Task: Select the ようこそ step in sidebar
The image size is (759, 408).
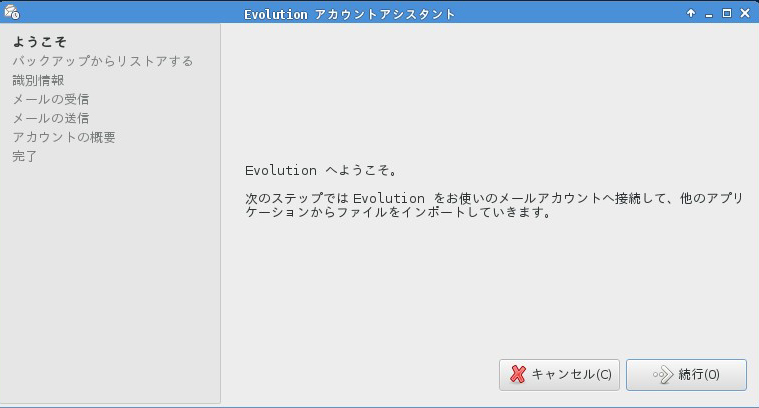Action: click(x=39, y=42)
